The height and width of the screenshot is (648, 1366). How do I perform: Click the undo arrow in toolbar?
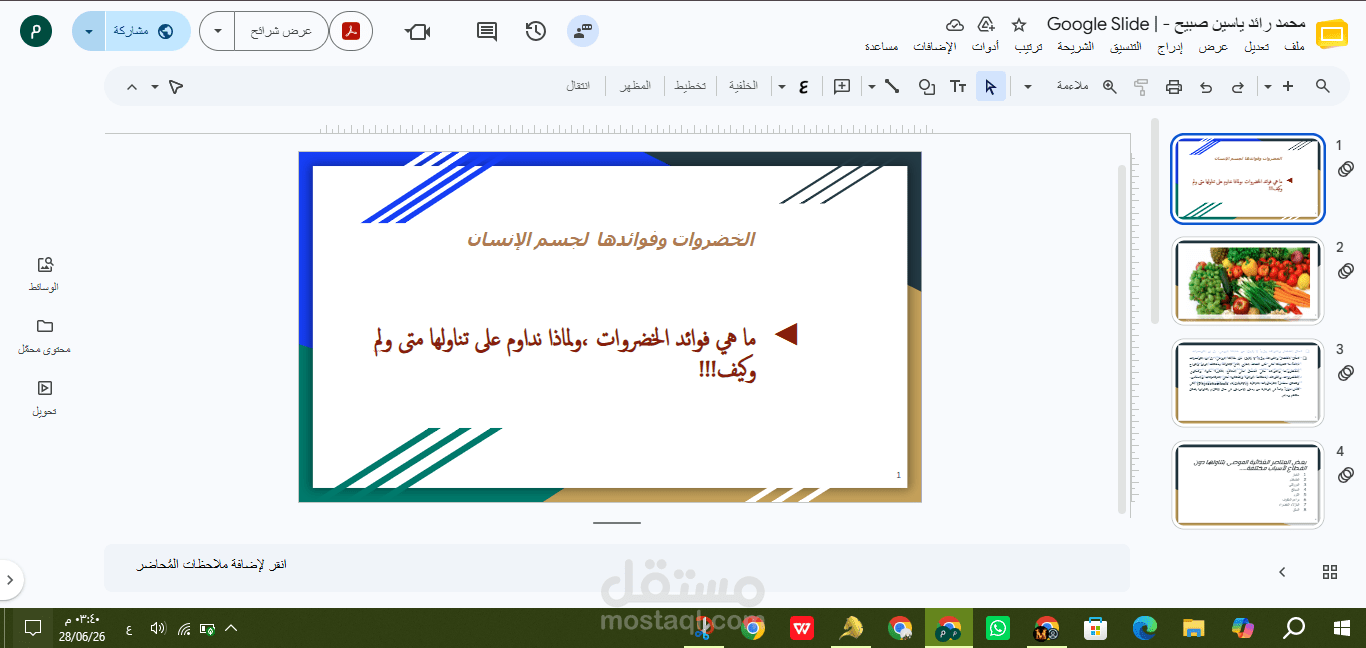pyautogui.click(x=1206, y=86)
